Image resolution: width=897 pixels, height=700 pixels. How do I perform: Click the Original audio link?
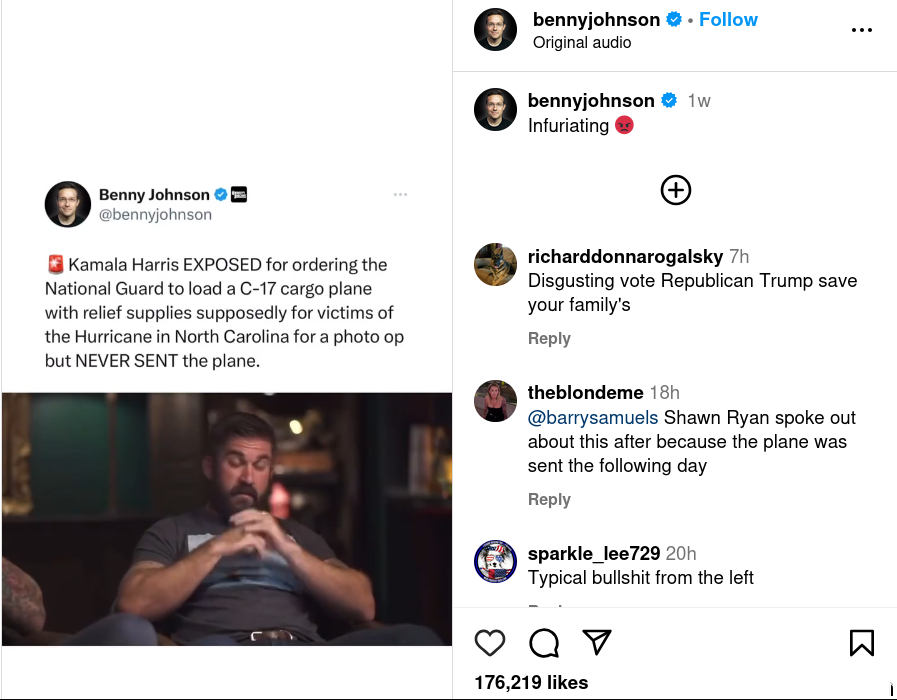click(x=582, y=43)
